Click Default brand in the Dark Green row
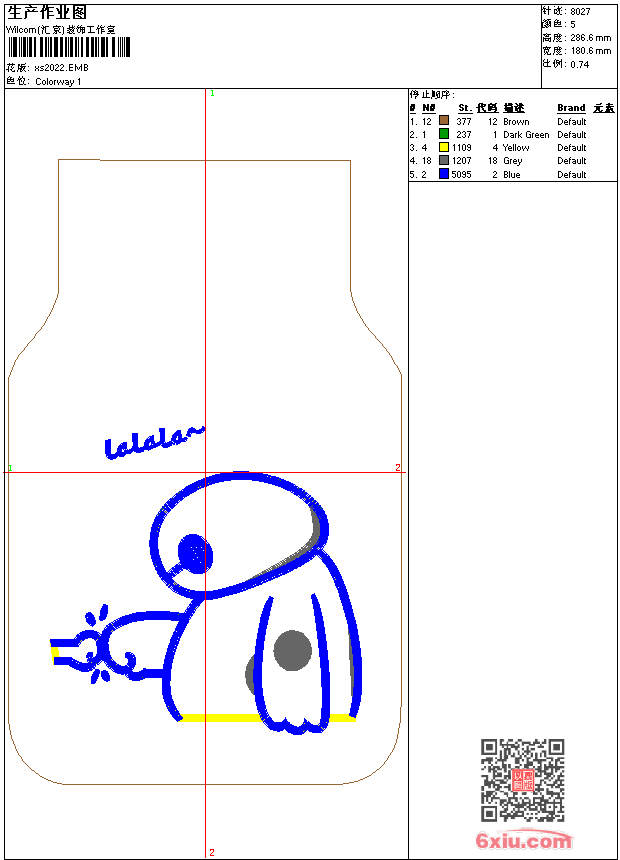The width and height of the screenshot is (620, 860). point(572,135)
